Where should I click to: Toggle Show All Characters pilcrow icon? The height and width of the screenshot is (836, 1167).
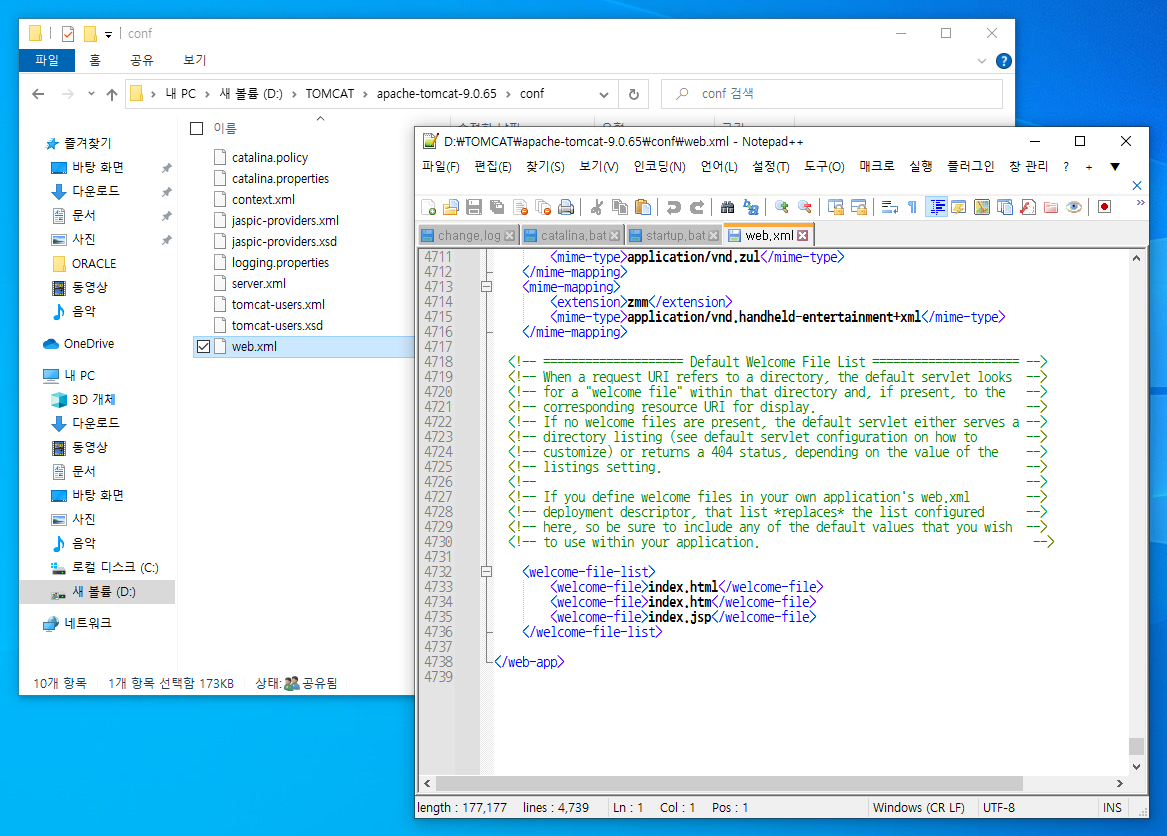pos(912,207)
